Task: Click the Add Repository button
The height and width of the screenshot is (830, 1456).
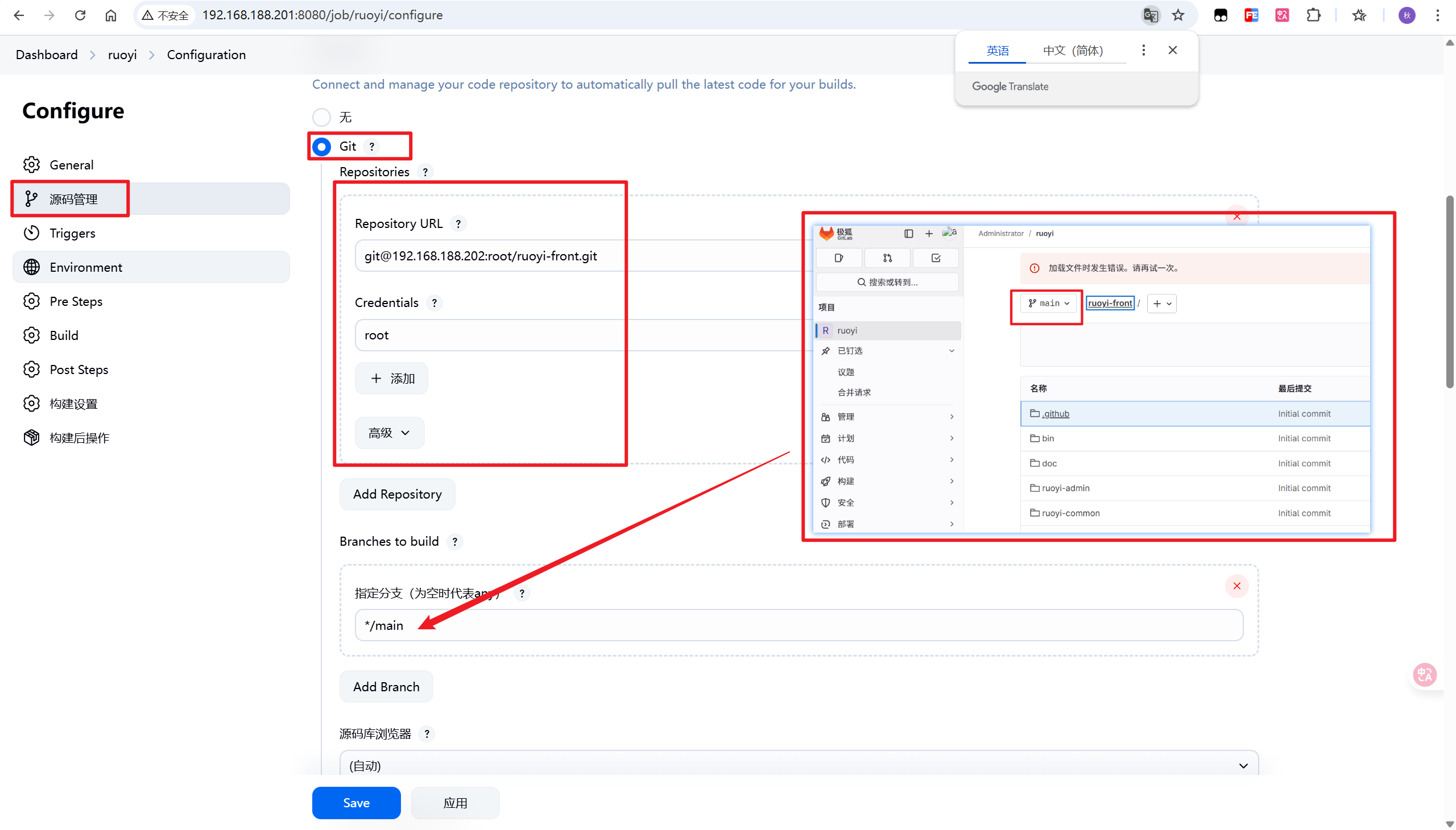Action: pyautogui.click(x=397, y=494)
